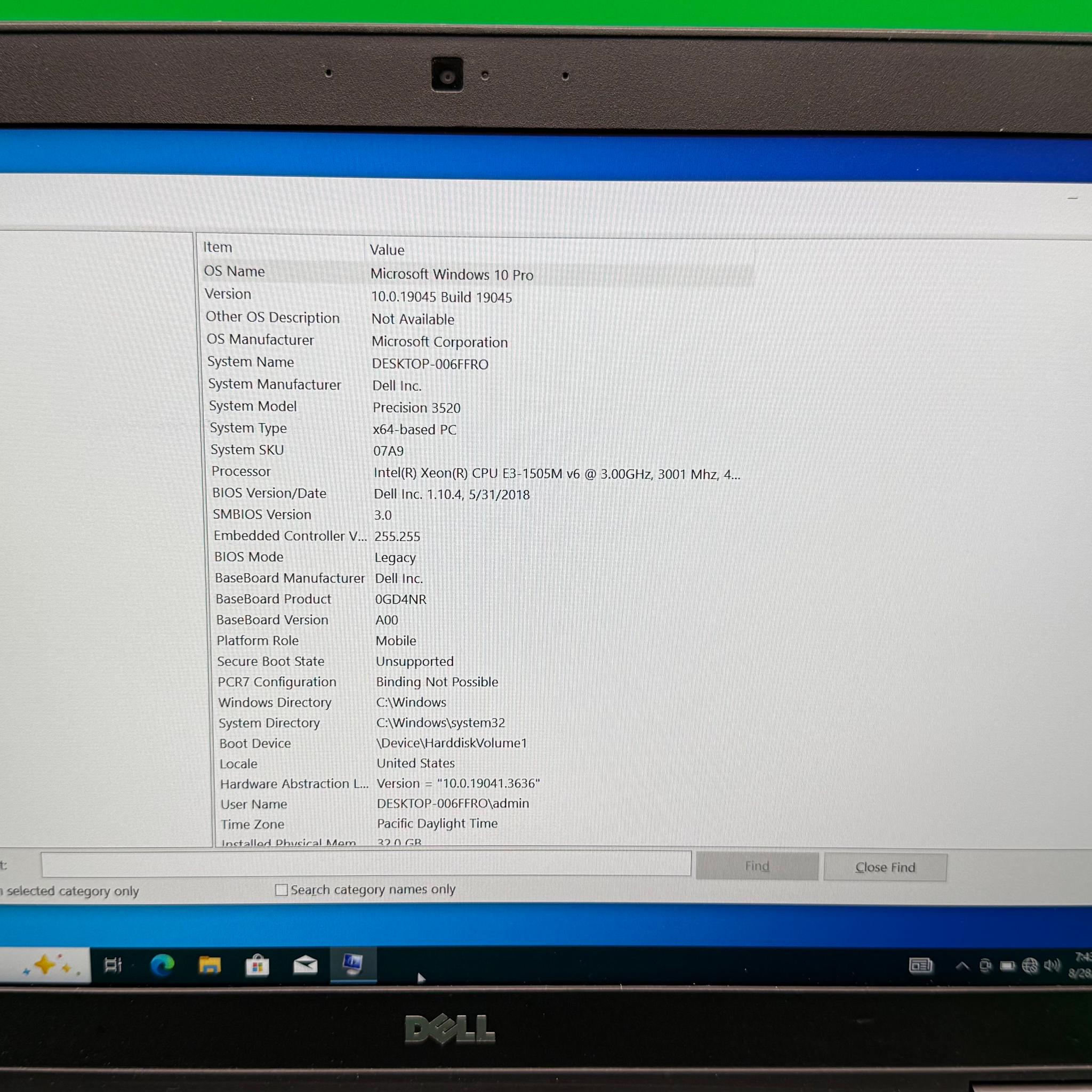Select the 'Microsoft Windows 10 Pro' value

452,275
